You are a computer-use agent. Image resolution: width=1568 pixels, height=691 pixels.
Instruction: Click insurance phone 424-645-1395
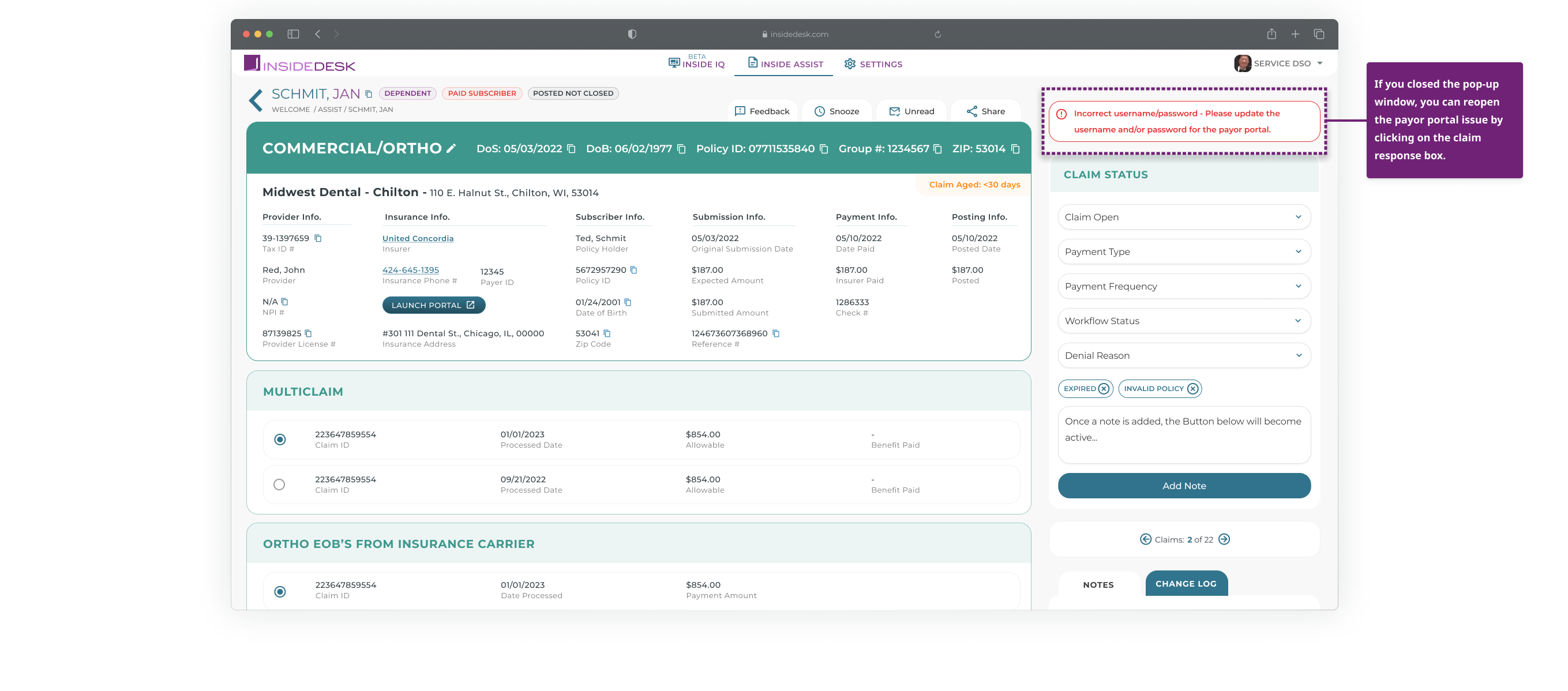click(410, 270)
